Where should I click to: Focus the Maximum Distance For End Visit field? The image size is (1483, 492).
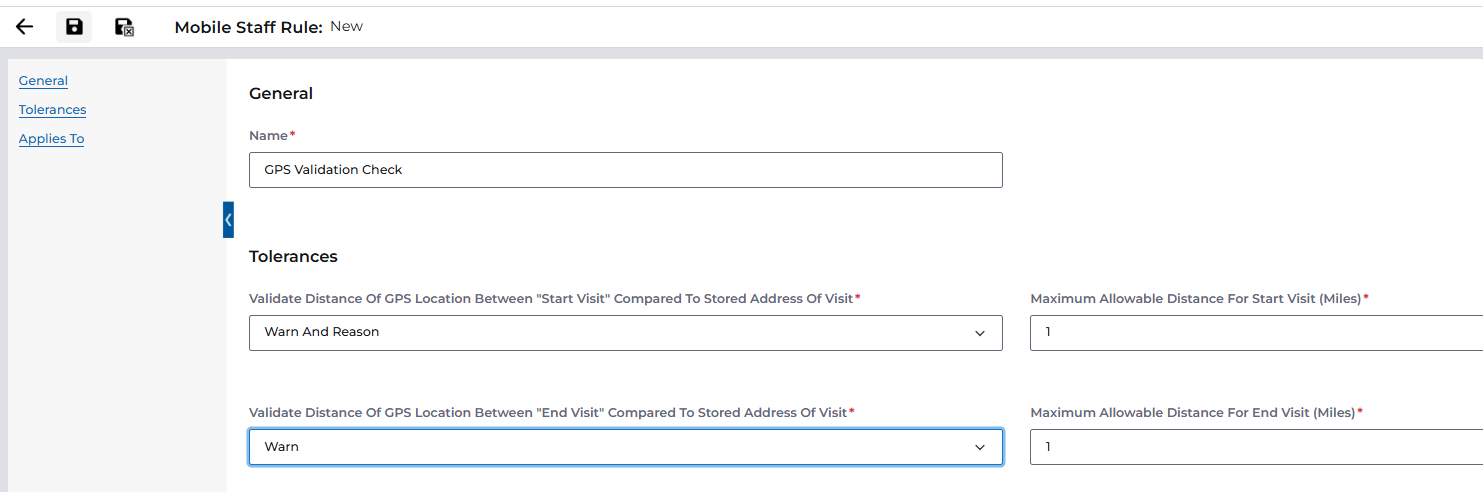click(1255, 447)
